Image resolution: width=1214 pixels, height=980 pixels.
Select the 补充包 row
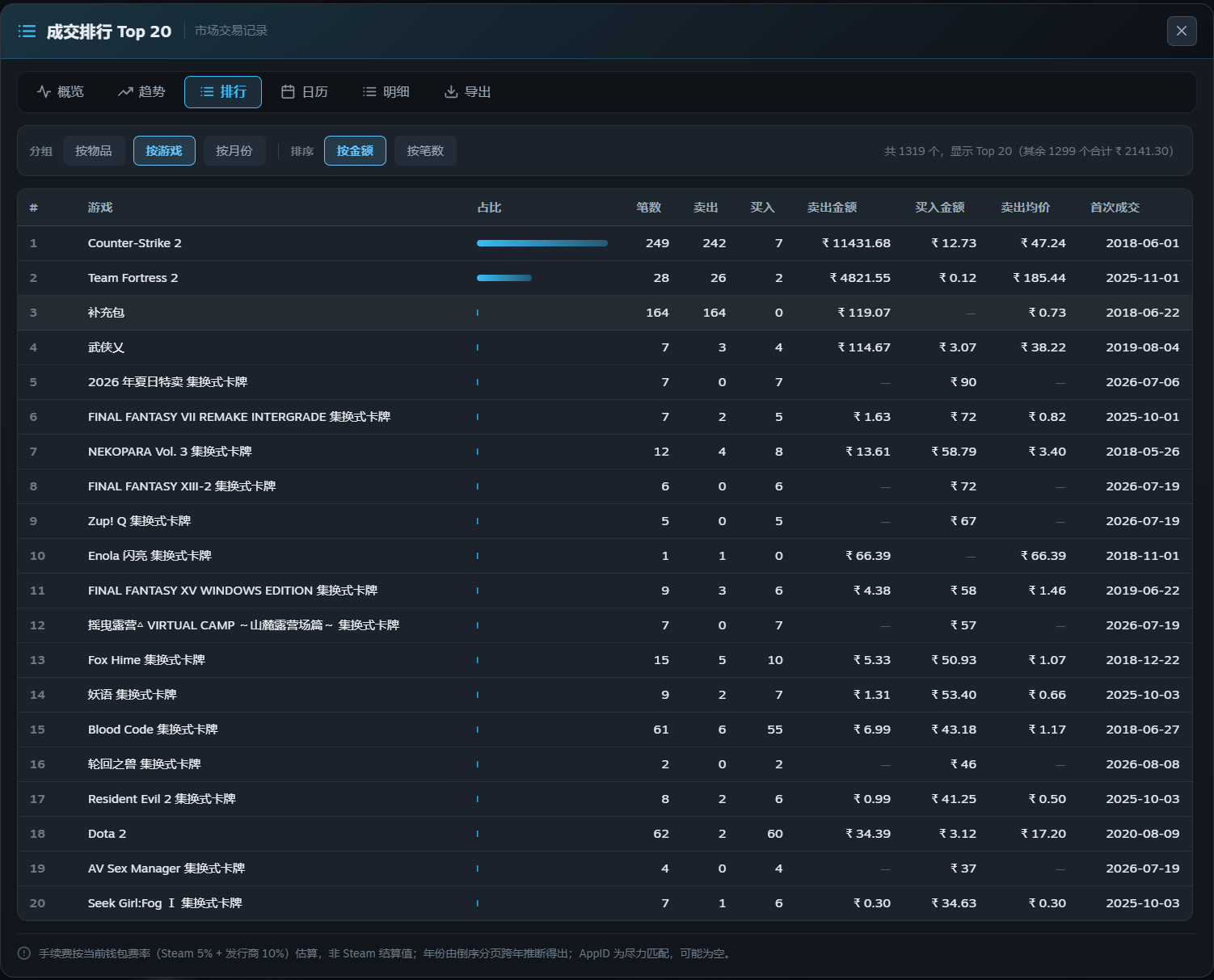click(x=605, y=313)
